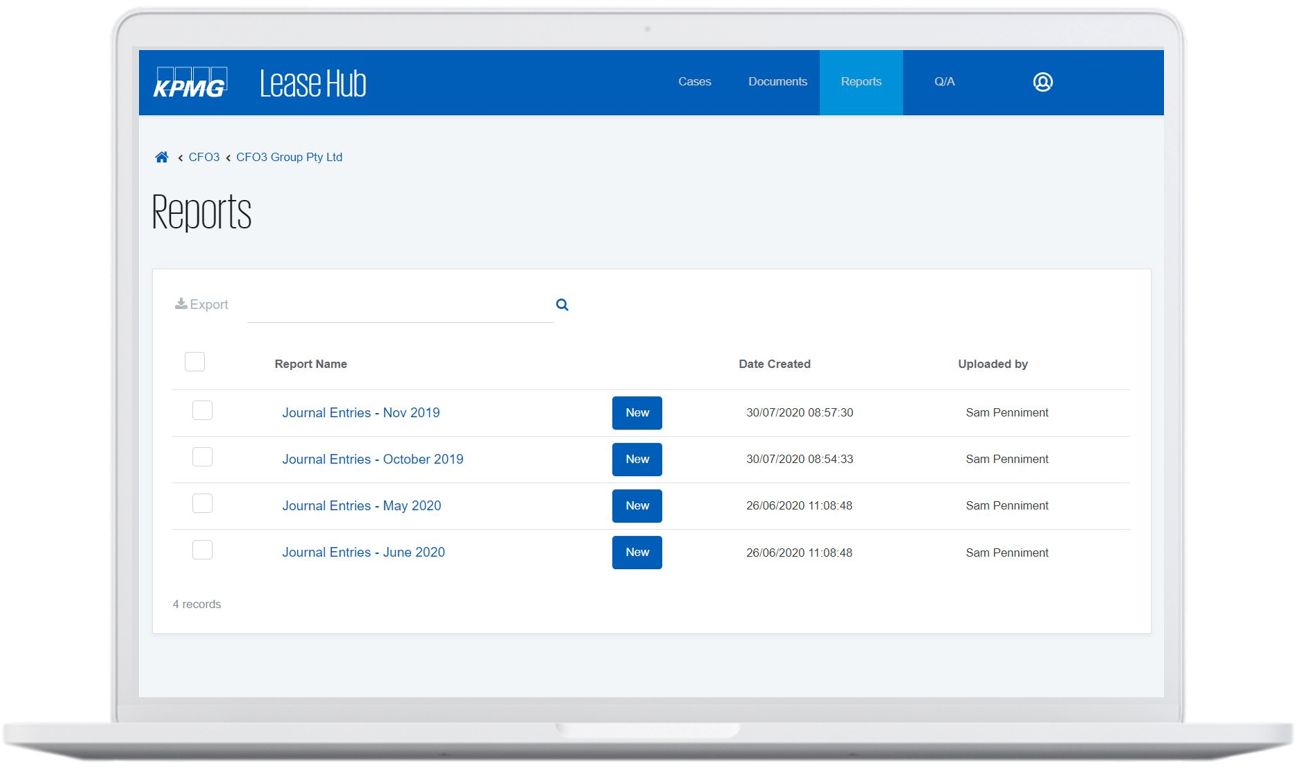Open Journal Entries - June 2020 report
Image resolution: width=1298 pixels, height=768 pixels.
pos(363,552)
